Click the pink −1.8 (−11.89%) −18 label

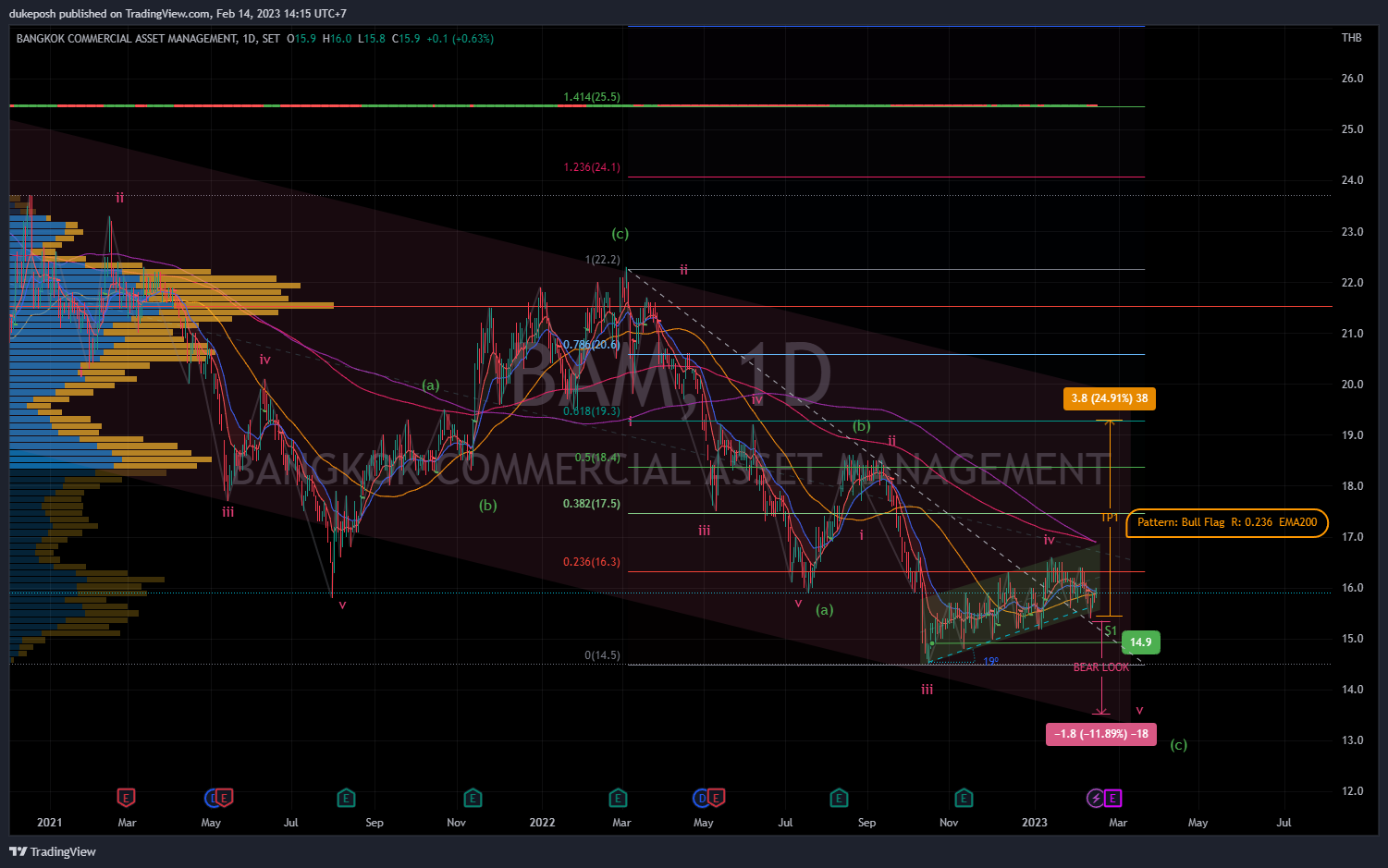(x=1101, y=734)
